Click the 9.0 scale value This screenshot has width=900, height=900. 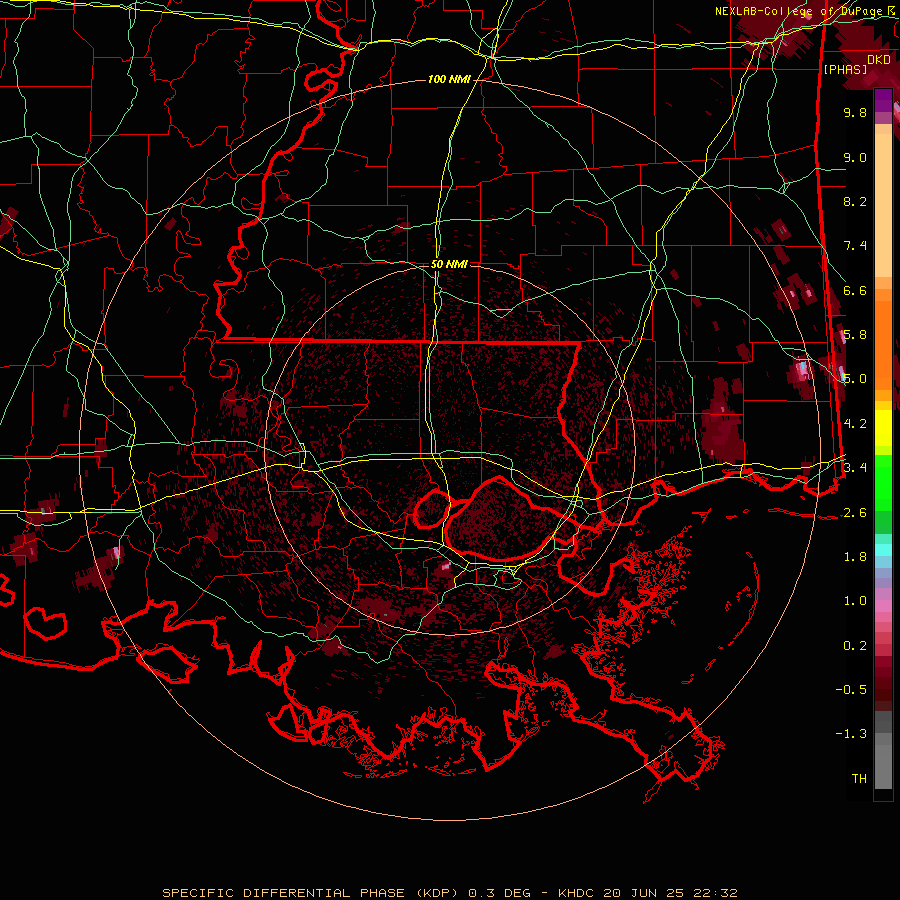855,157
